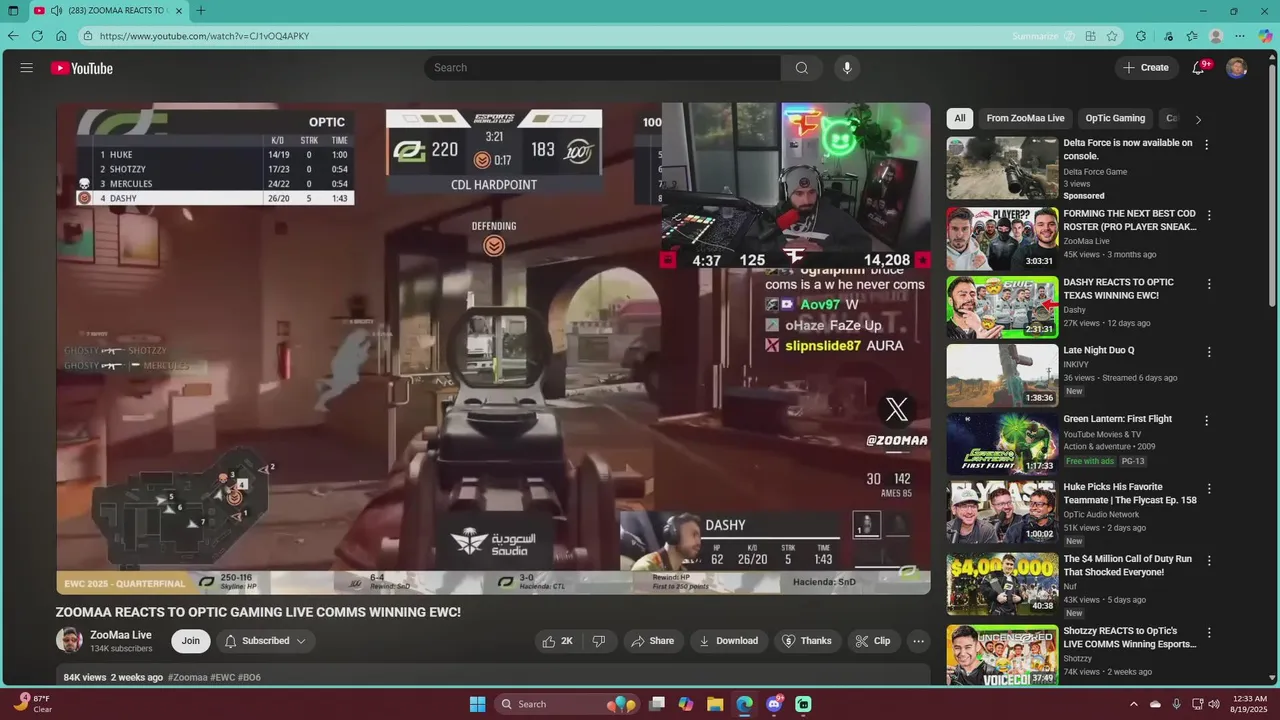Open Windows Start menu
This screenshot has width=1280, height=720.
coord(477,704)
